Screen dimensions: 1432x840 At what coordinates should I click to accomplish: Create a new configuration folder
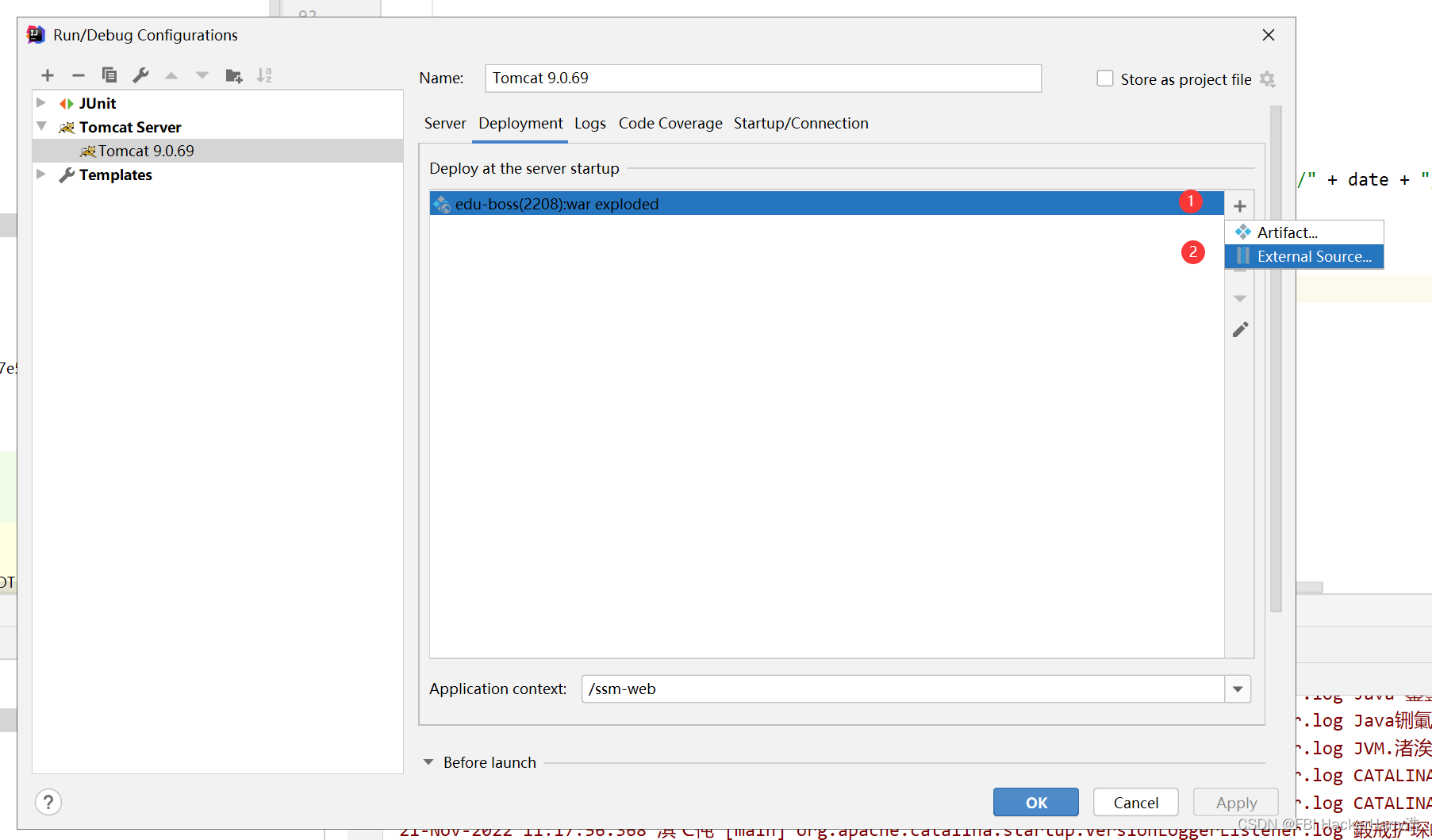tap(233, 75)
